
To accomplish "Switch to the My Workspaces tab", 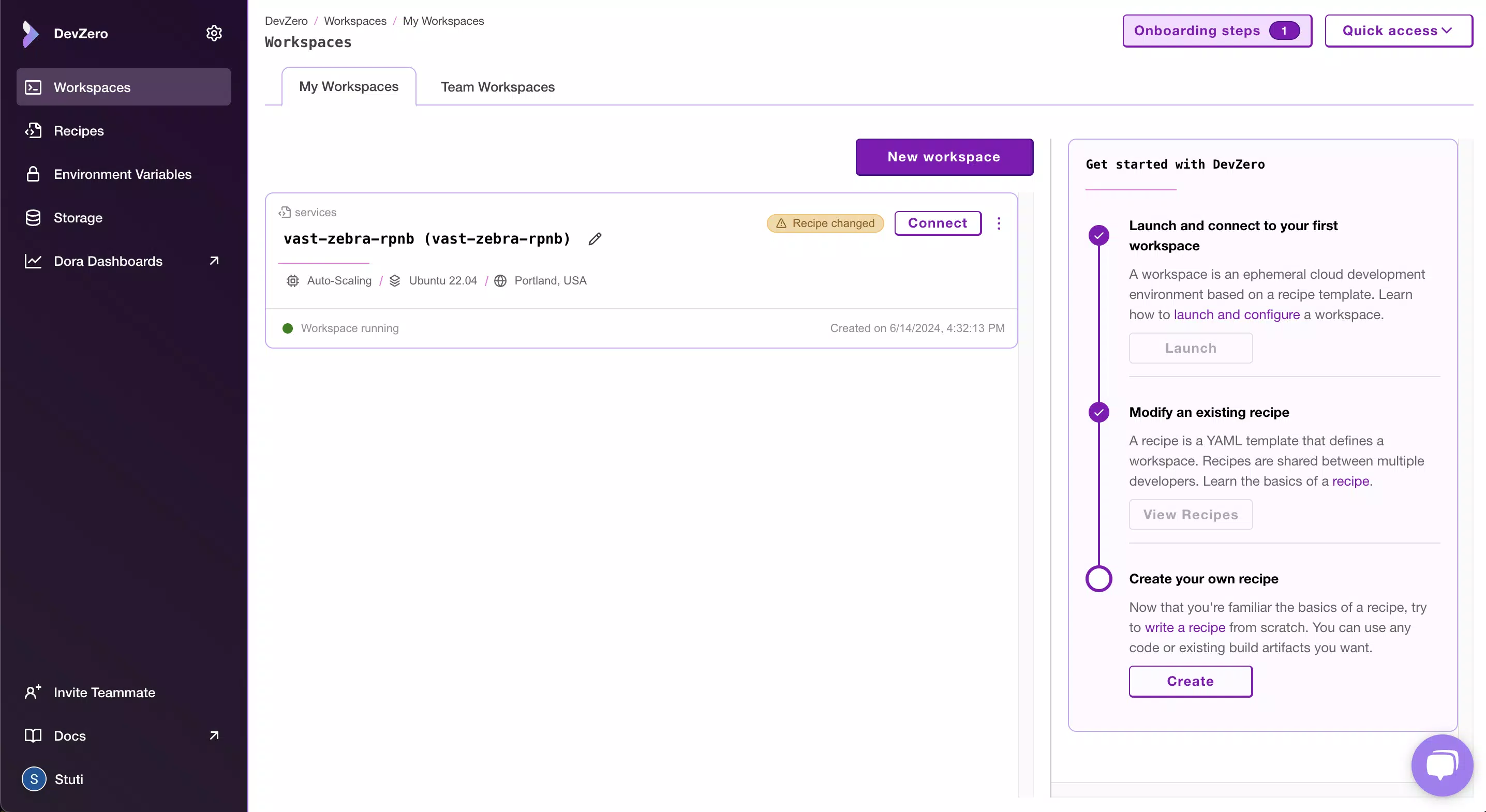I will [x=349, y=86].
